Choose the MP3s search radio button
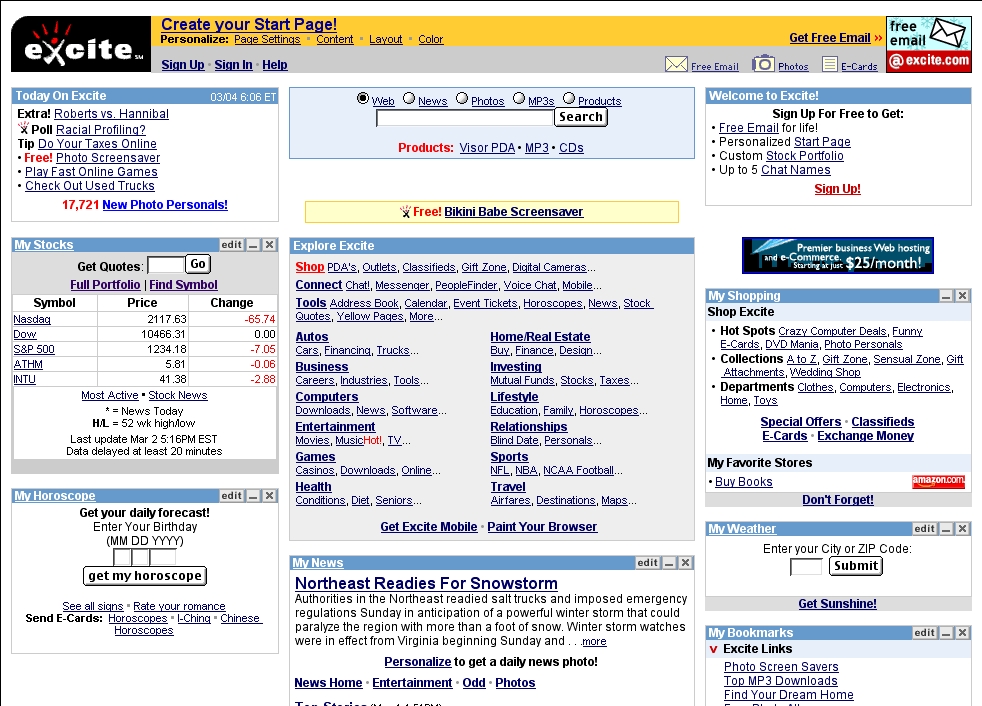Image resolution: width=982 pixels, height=706 pixels. click(x=519, y=99)
